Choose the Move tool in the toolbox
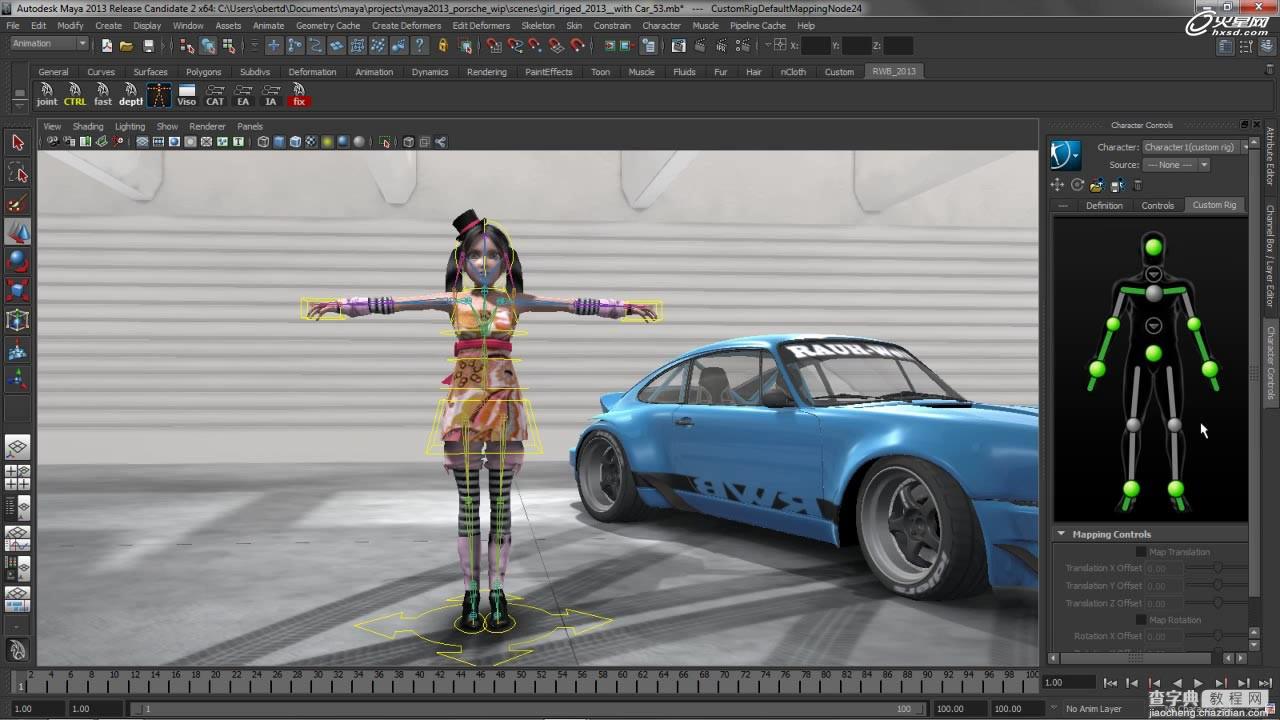The image size is (1280, 720). [x=18, y=232]
